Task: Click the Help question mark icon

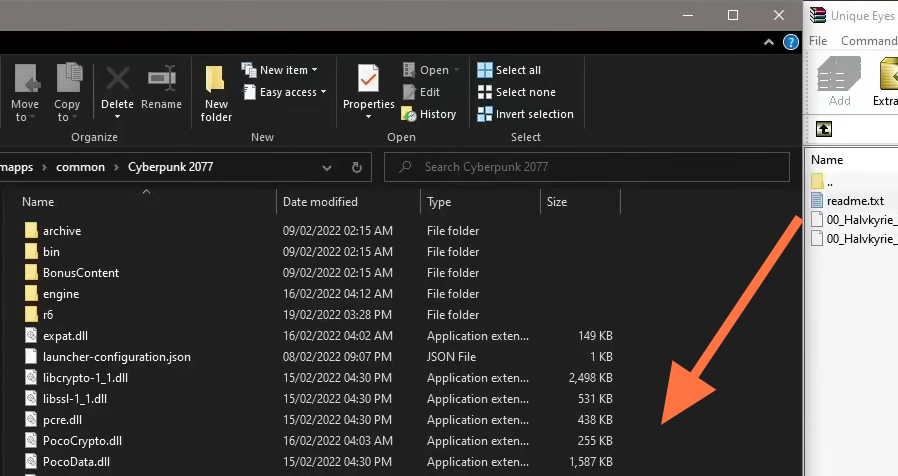Action: (x=791, y=42)
